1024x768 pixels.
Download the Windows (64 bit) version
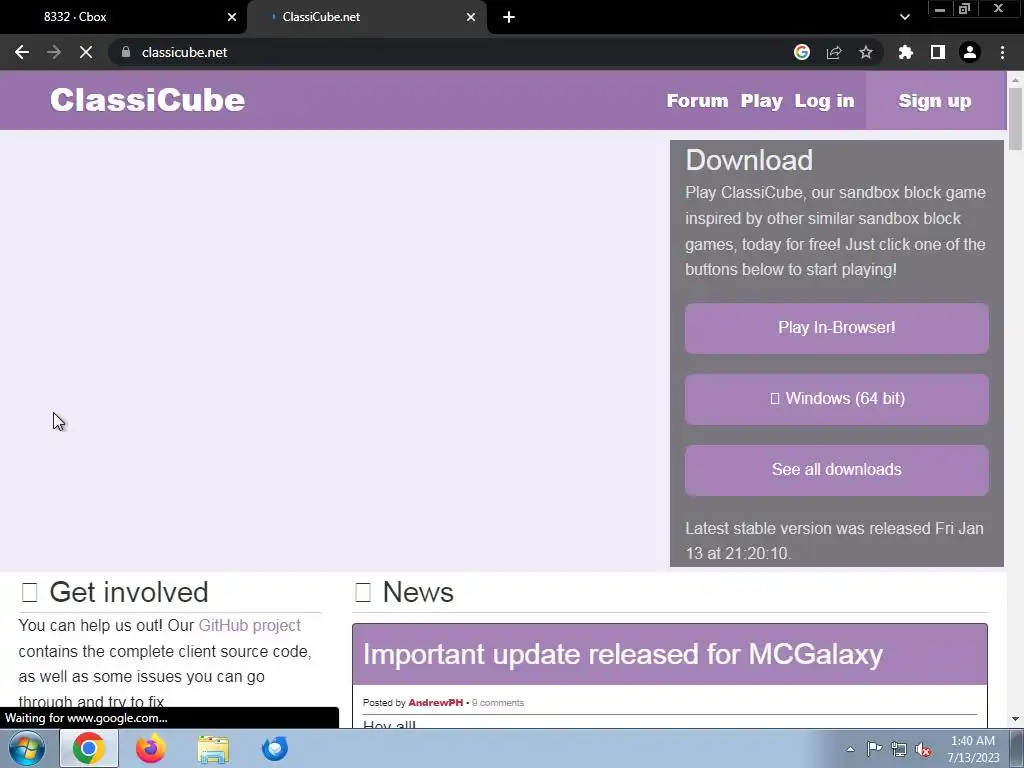tap(837, 399)
